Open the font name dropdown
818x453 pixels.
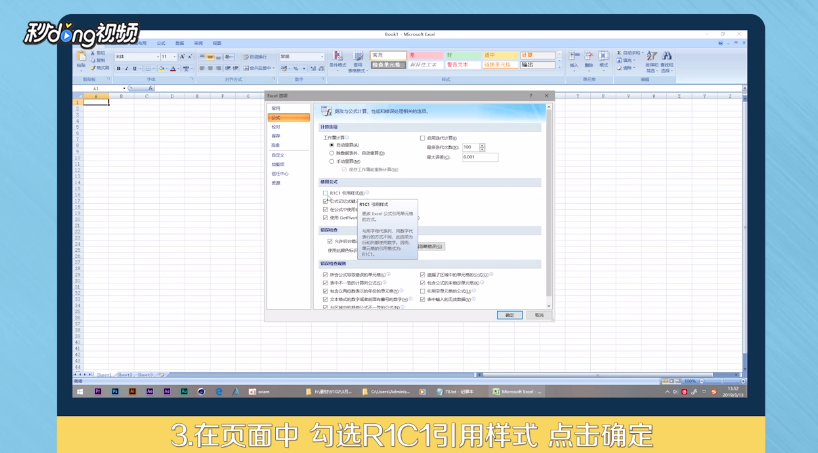coord(158,56)
